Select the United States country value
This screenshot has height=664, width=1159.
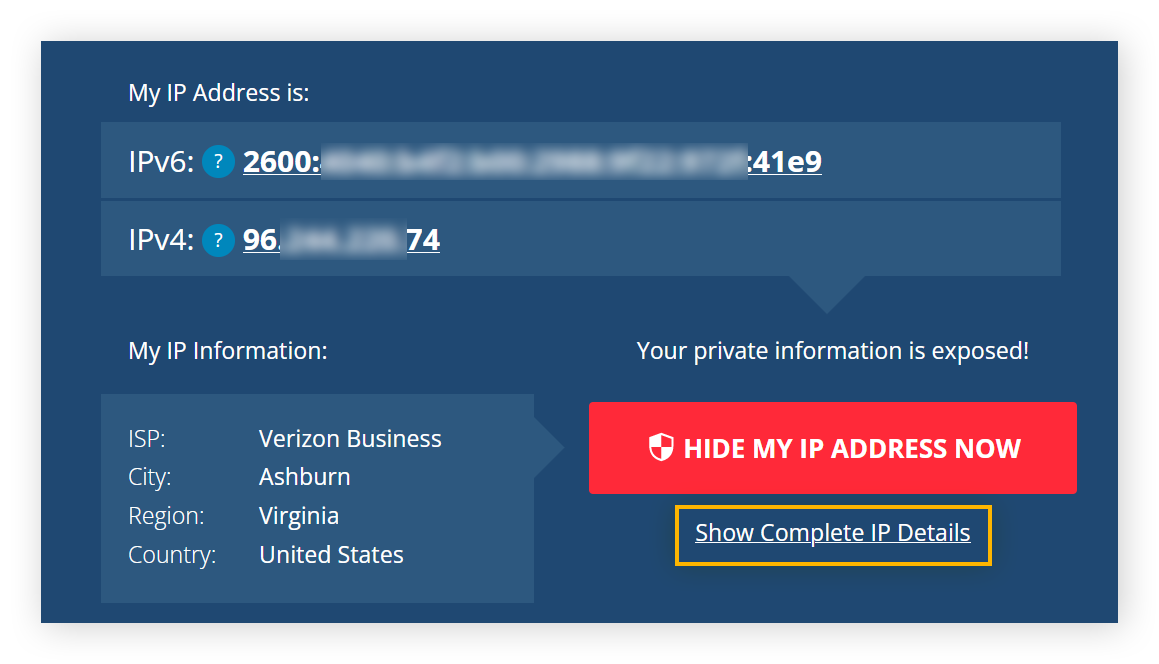[331, 555]
